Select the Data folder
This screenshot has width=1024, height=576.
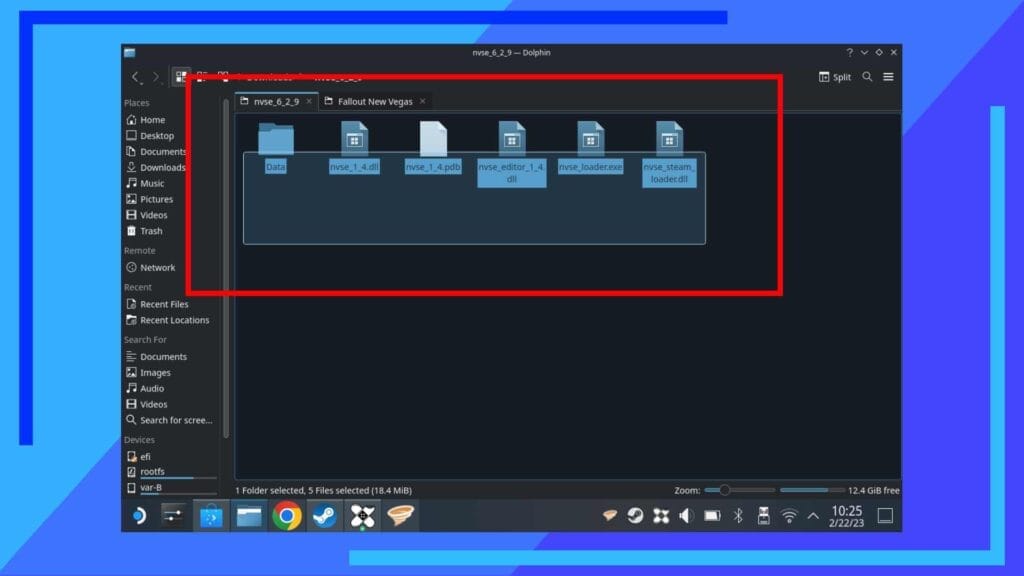[x=276, y=148]
